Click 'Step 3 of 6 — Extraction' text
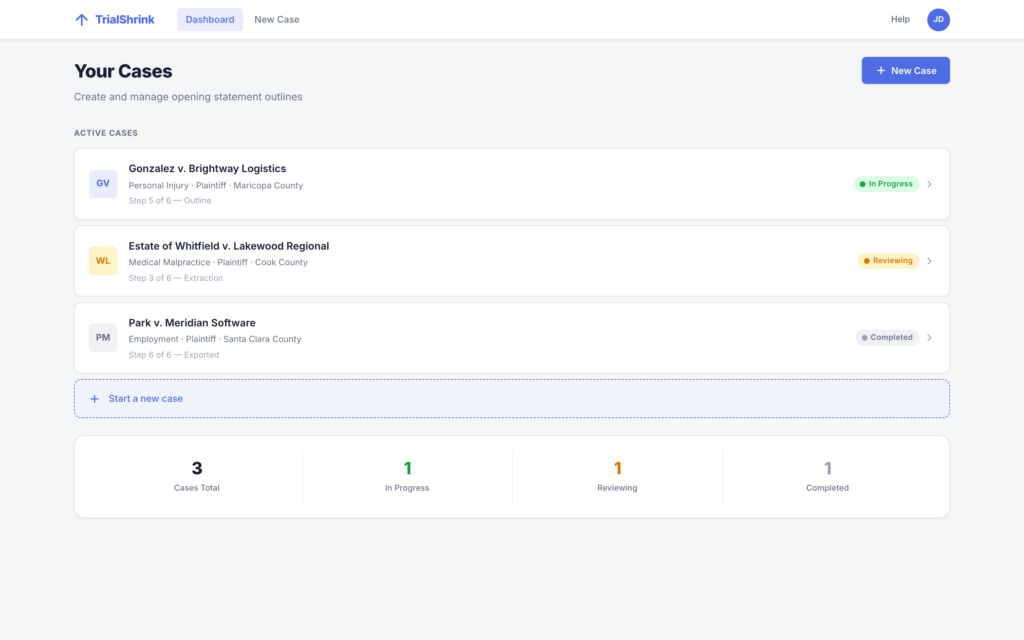The width and height of the screenshot is (1024, 640). (176, 278)
